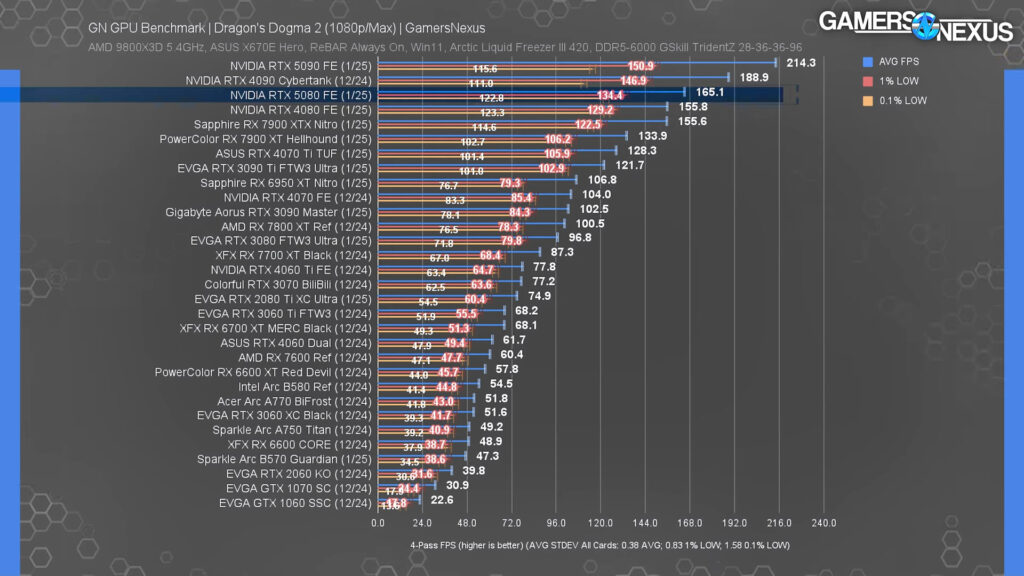This screenshot has width=1024, height=576.
Task: Click the highlighted NVIDIA RTX 5080 FE (1/25) row label
Action: click(x=300, y=95)
